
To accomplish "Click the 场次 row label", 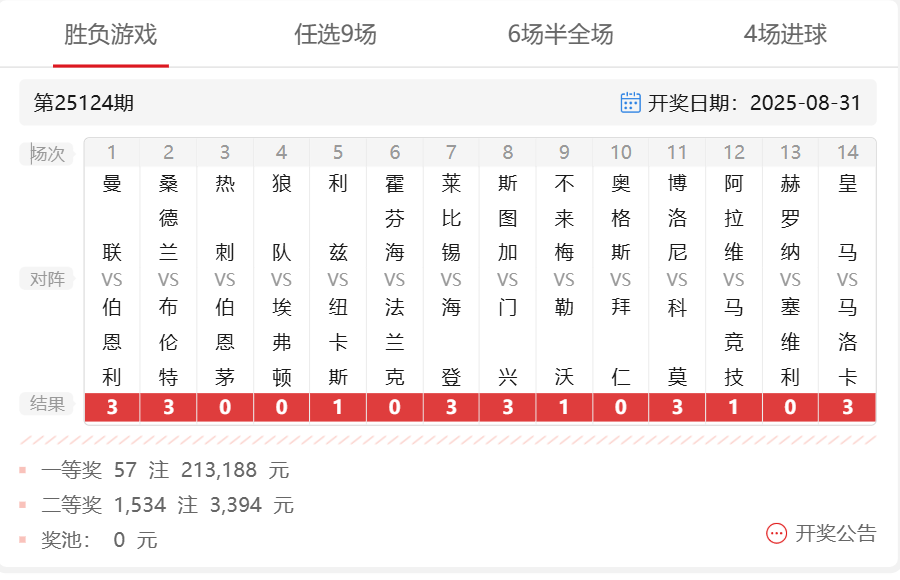I will coord(47,154).
